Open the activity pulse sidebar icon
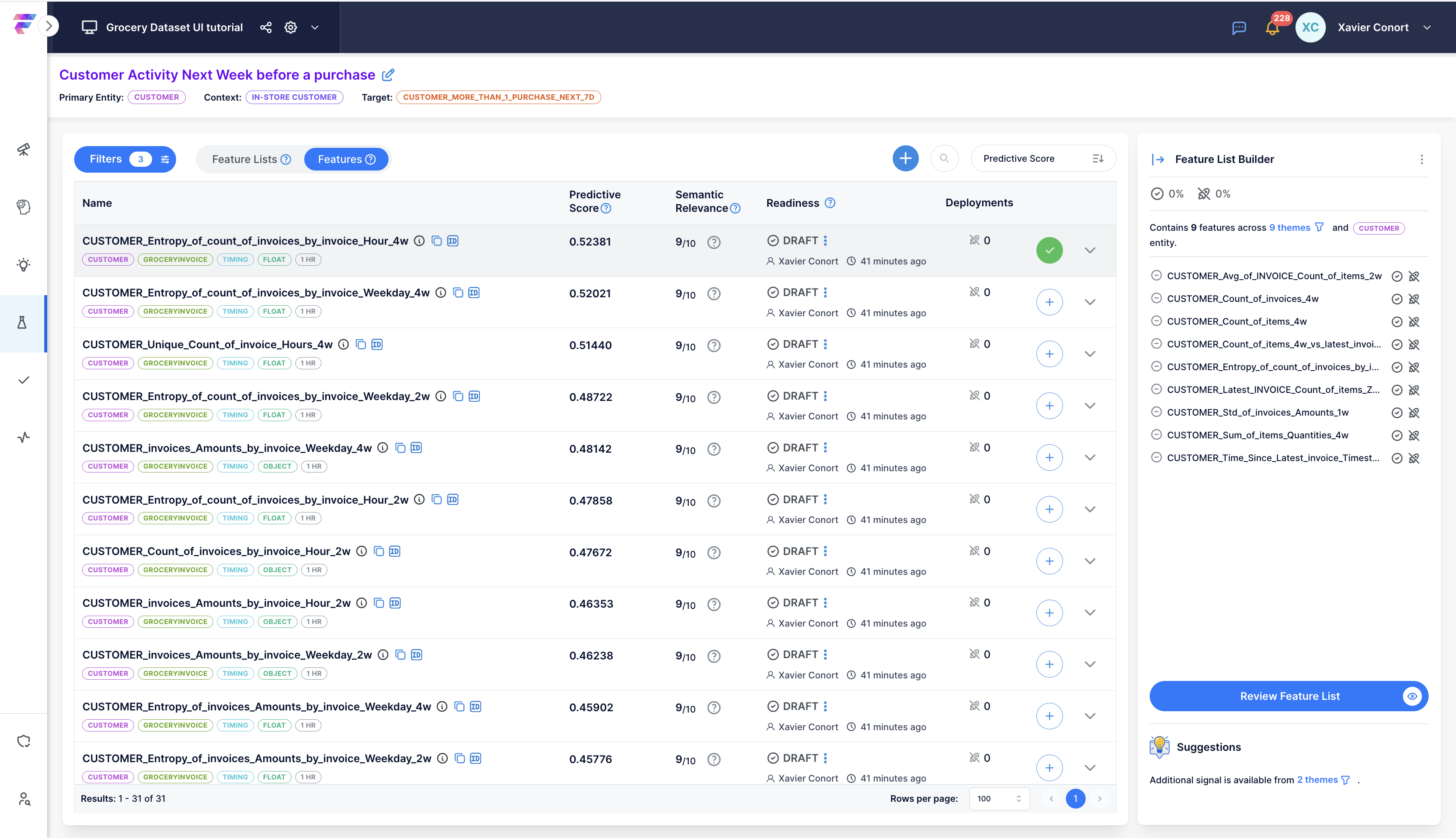The image size is (1456, 838). pos(24,438)
